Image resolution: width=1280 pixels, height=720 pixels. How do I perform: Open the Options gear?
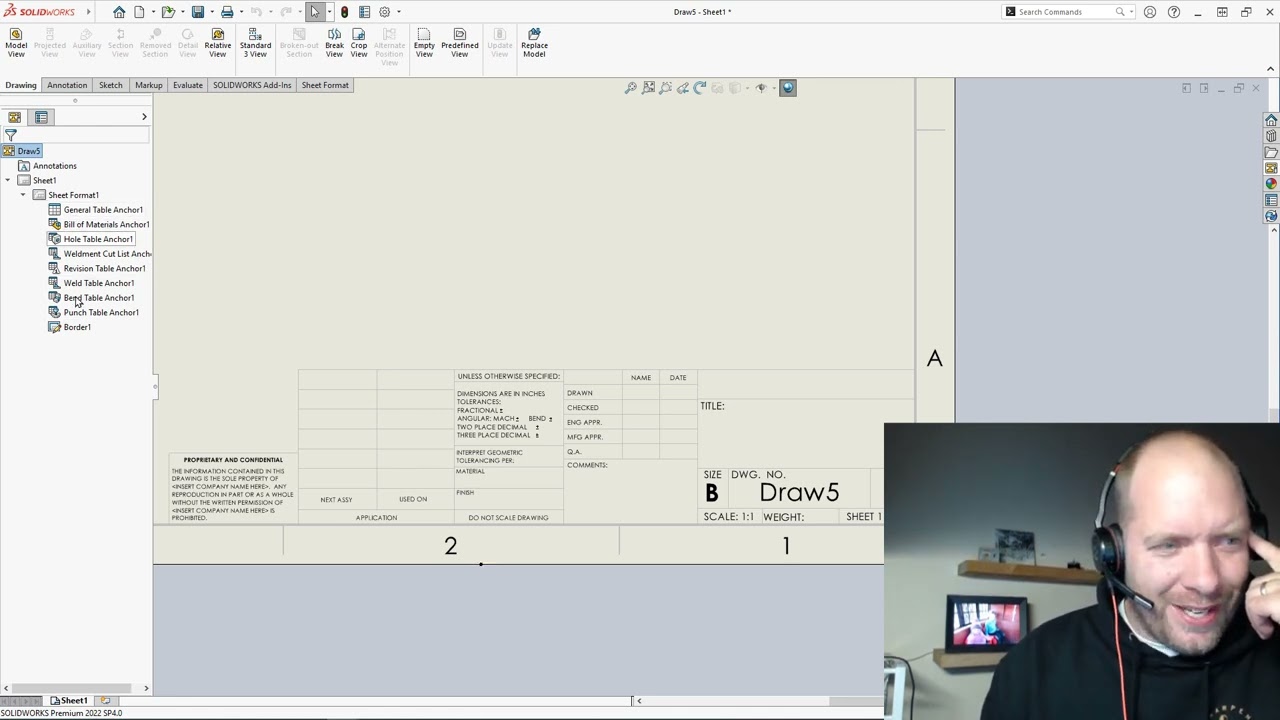pos(384,12)
